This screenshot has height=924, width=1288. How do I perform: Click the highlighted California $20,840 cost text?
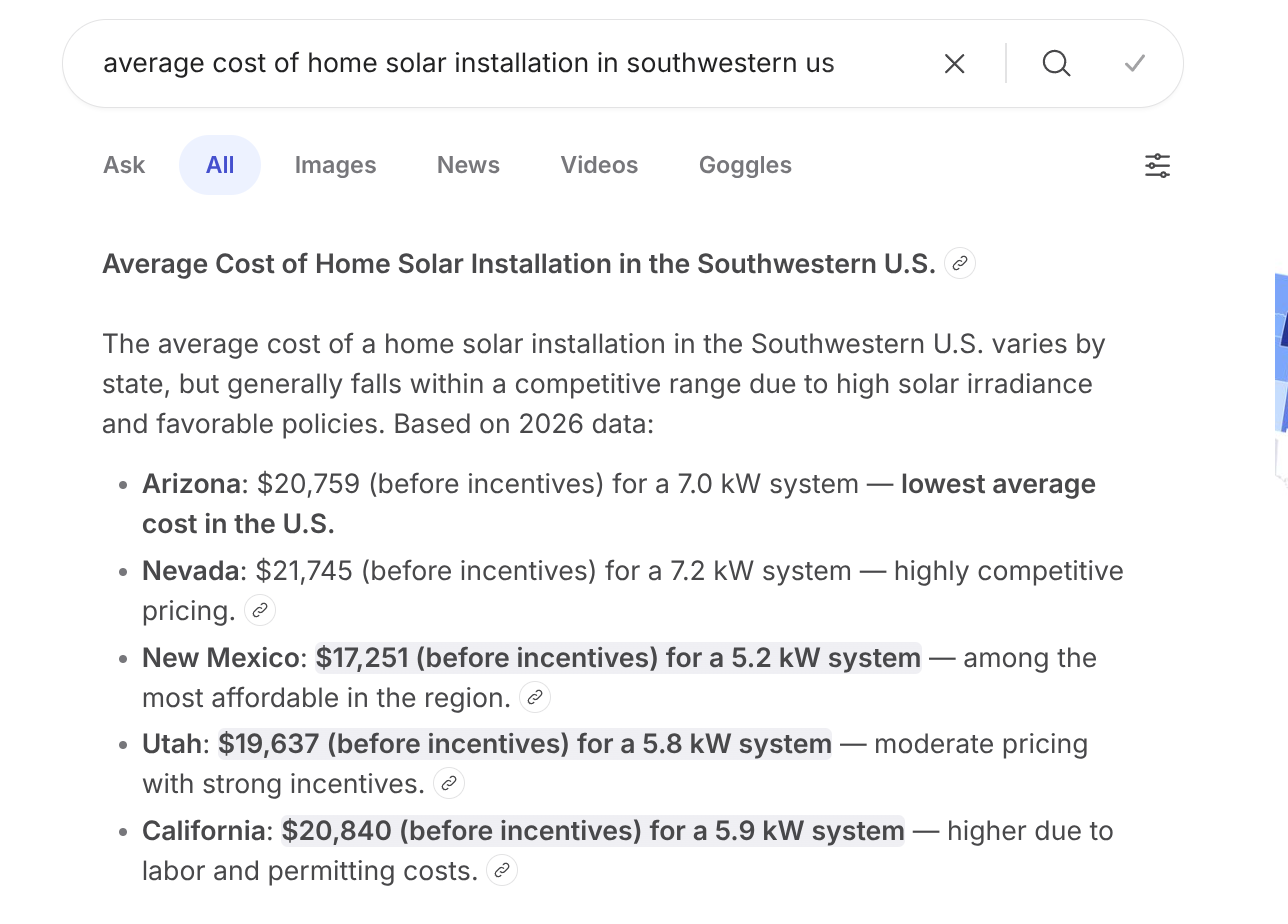coord(592,831)
